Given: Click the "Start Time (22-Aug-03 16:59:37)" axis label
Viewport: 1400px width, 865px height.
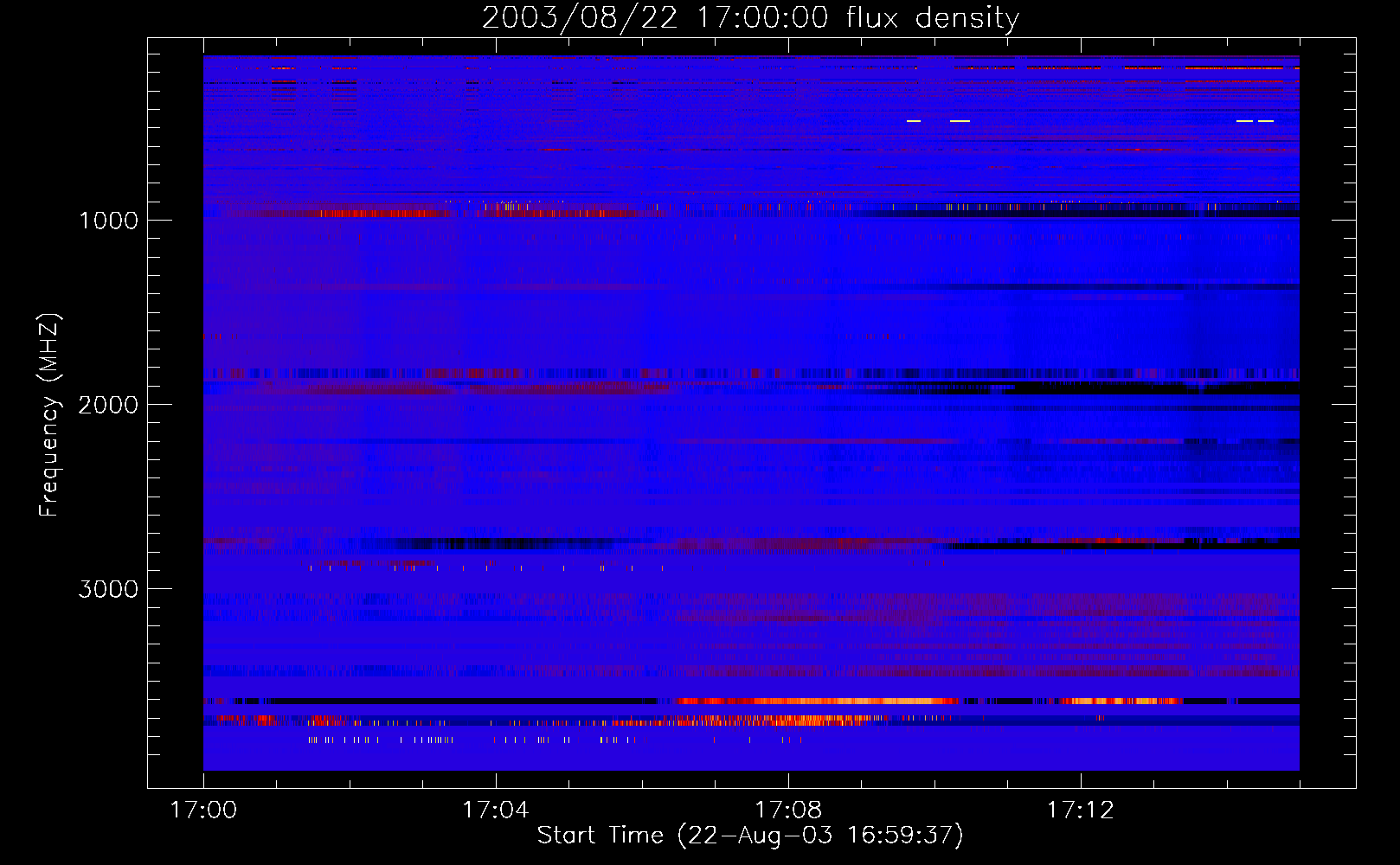Looking at the screenshot, I should [x=750, y=835].
